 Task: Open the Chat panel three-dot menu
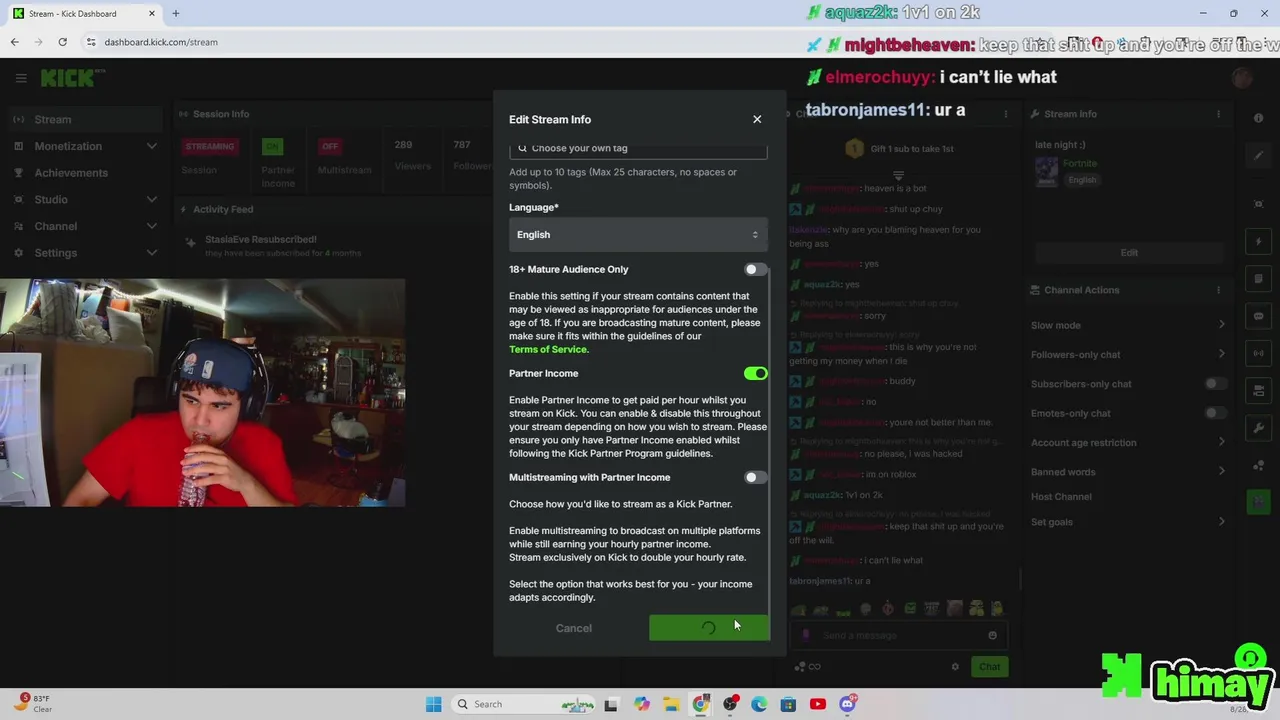pyautogui.click(x=1006, y=114)
